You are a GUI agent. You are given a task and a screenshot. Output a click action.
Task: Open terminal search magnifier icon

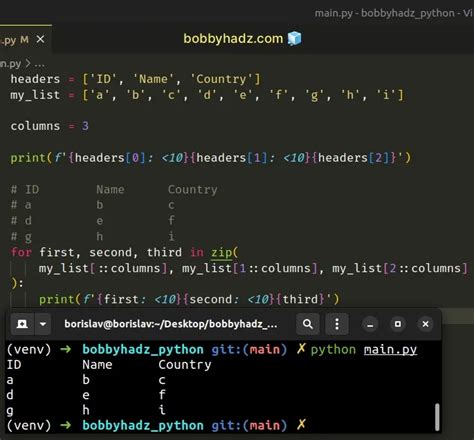tap(308, 324)
